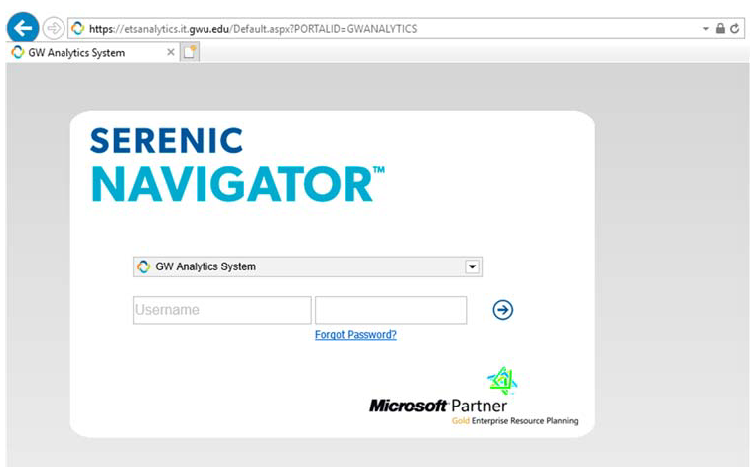Click the Serenic Navigator logo
Viewport: 755px width, 473px height.
[237, 164]
